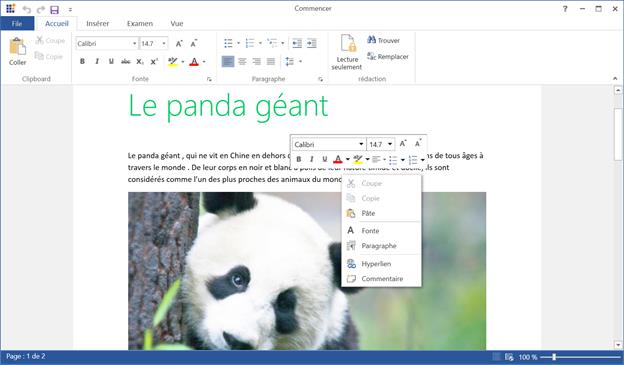Open the Paragraphe group dialog launcher
The image size is (624, 365).
320,79
